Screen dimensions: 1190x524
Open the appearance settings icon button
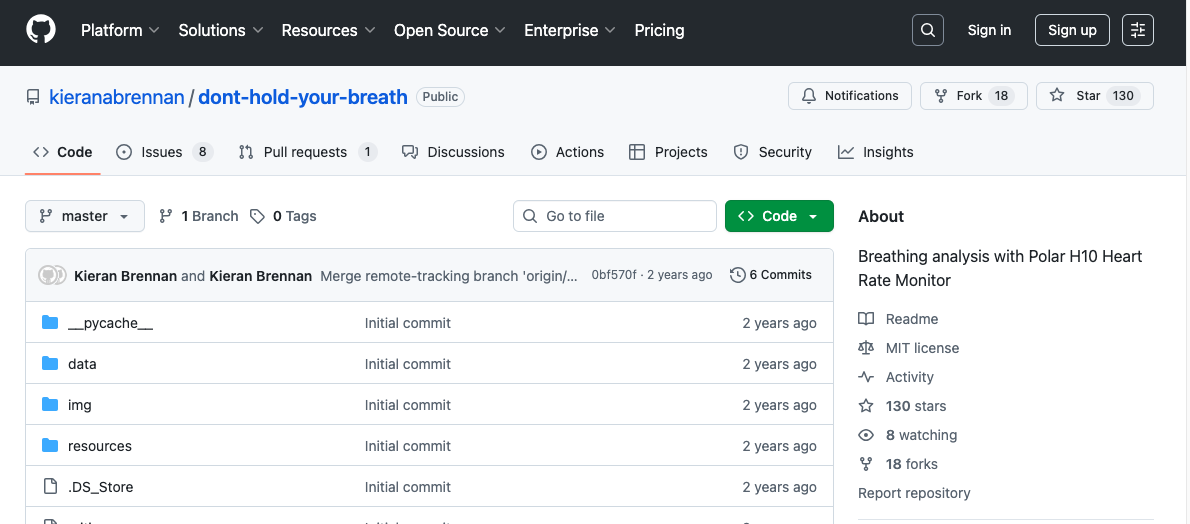(x=1138, y=30)
